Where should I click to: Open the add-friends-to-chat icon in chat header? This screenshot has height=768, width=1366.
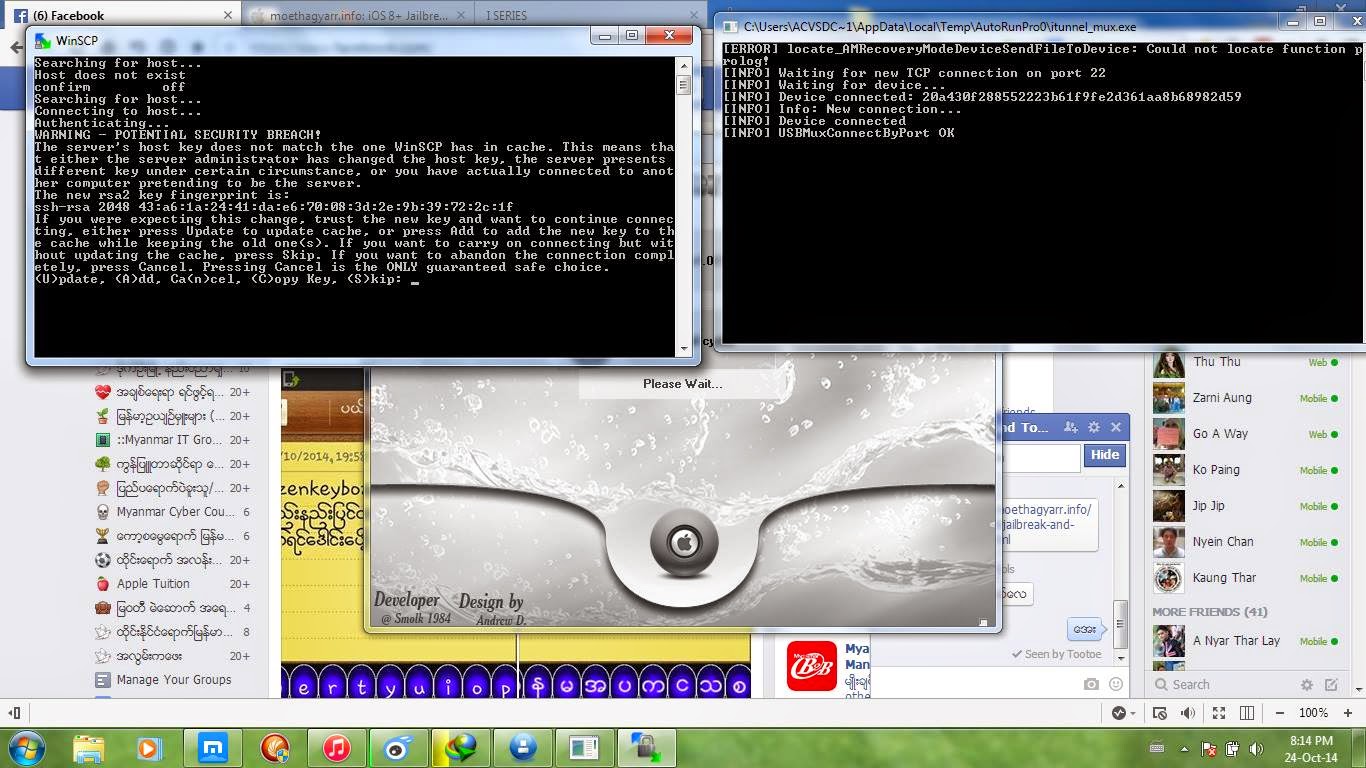1070,427
